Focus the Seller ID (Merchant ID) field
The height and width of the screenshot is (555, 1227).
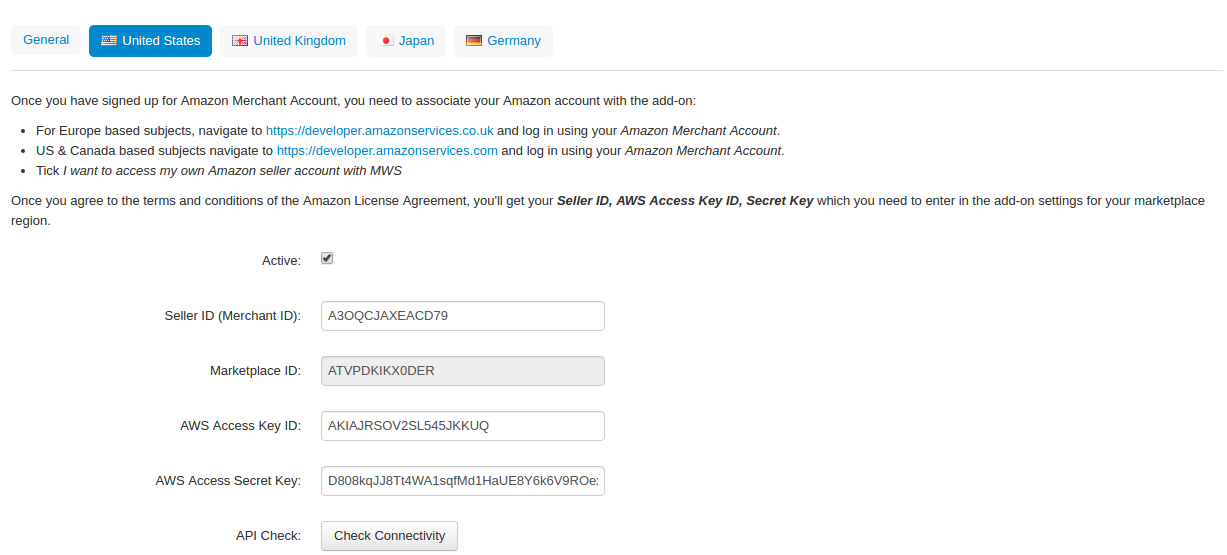(x=463, y=316)
